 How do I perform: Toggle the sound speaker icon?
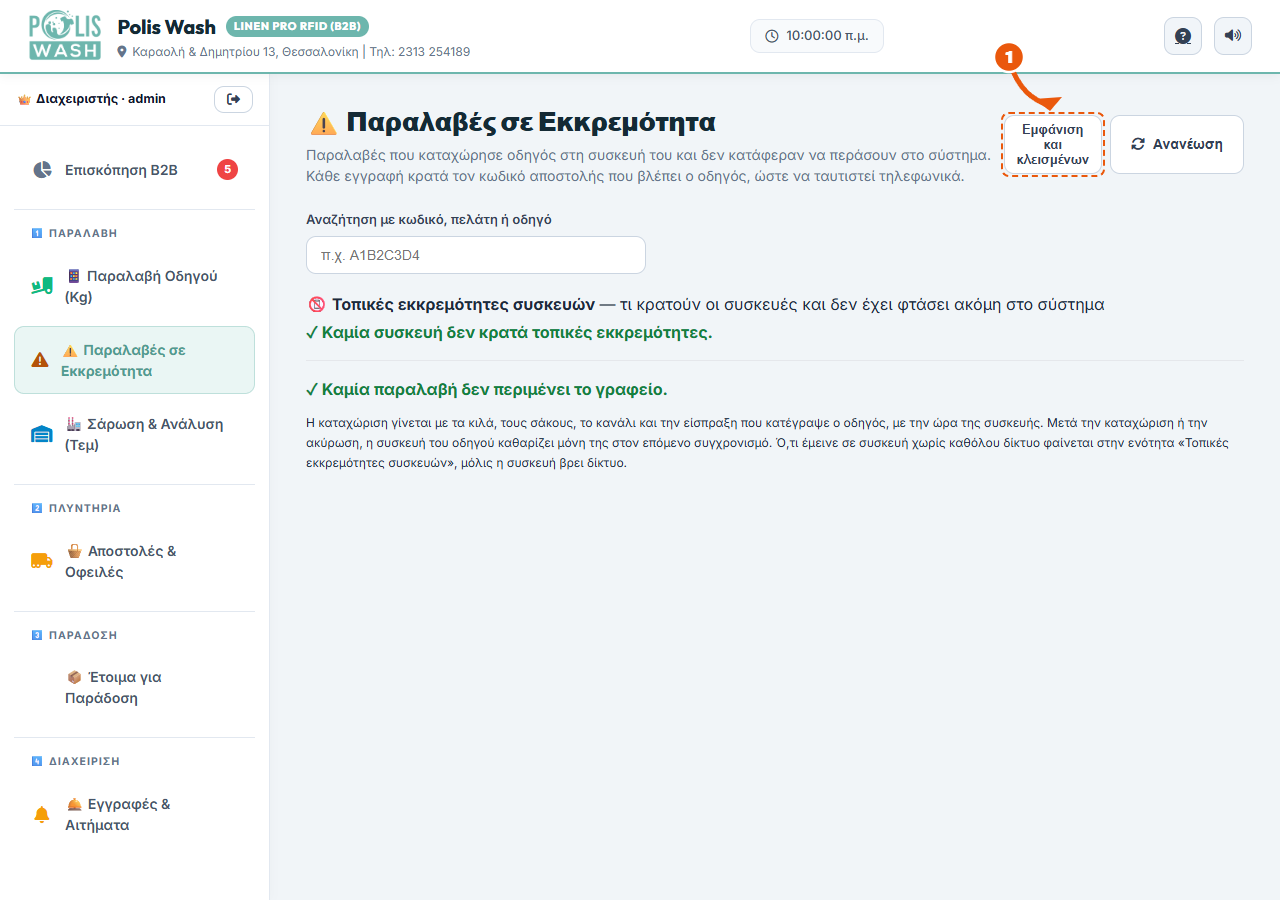coord(1233,36)
